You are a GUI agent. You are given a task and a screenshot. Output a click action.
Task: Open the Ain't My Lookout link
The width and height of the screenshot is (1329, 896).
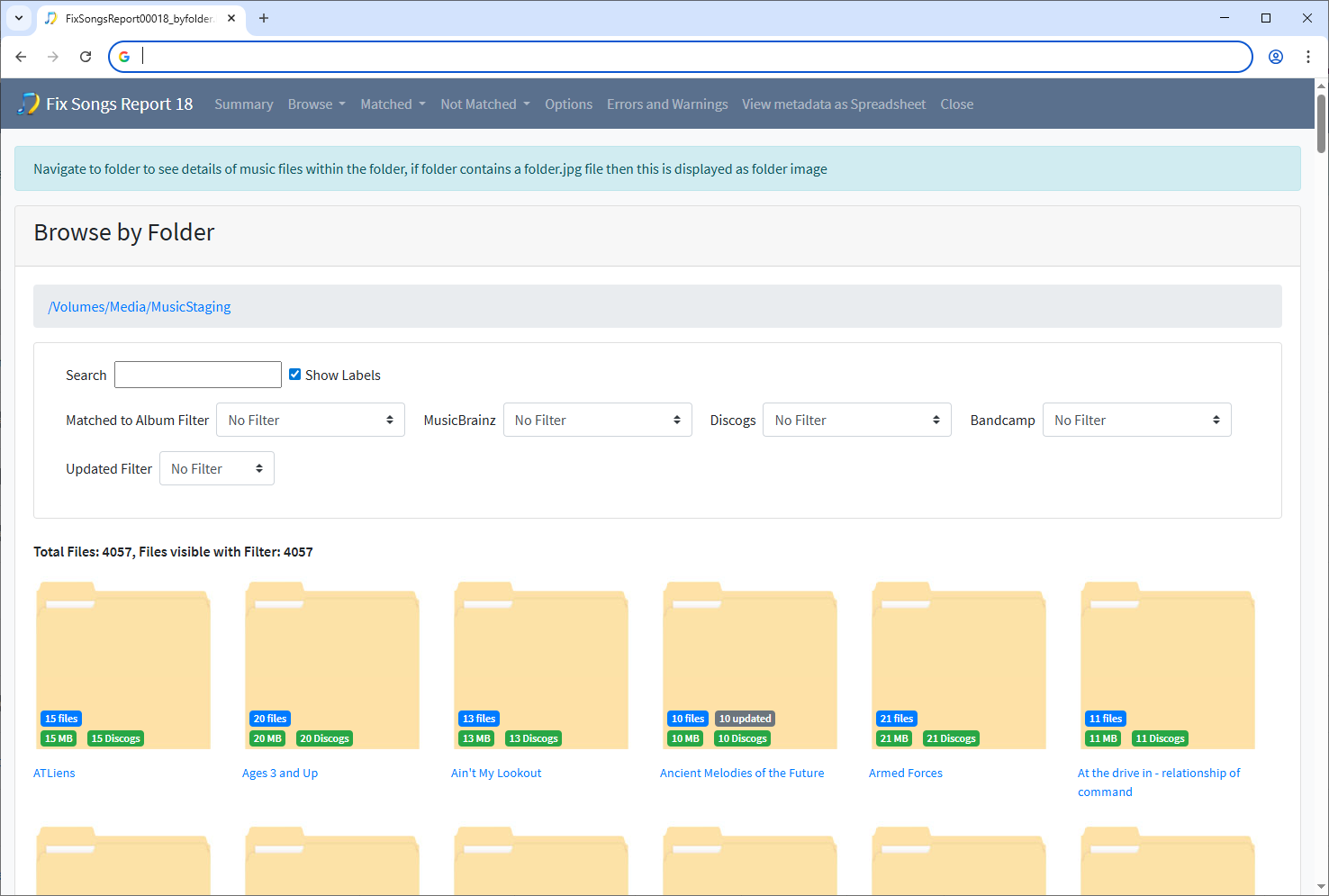pos(496,773)
